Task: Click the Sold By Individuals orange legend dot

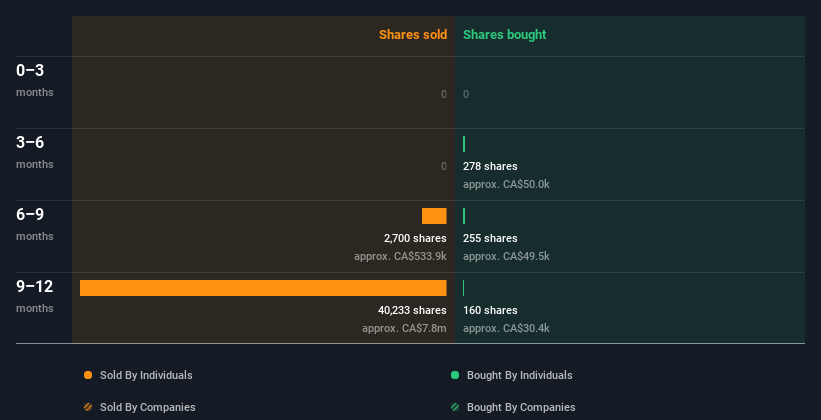Action: coord(88,375)
